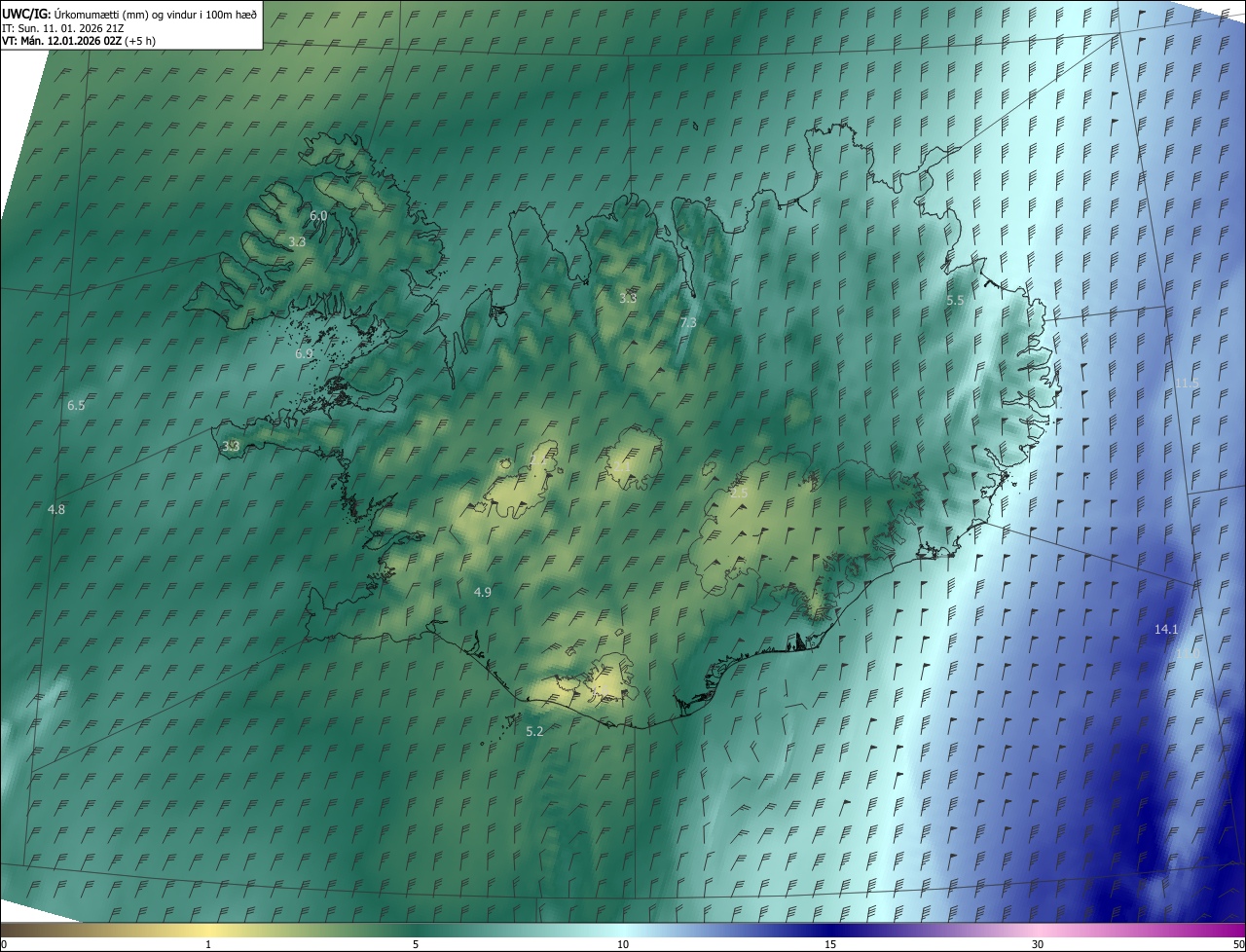Click the 14.1 value in the dark blue area
Viewport: 1246px width, 952px height.
pos(1166,630)
